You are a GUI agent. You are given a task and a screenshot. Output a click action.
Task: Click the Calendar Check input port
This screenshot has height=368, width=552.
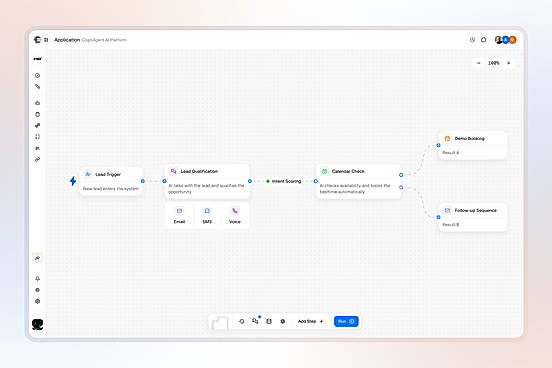pos(316,181)
